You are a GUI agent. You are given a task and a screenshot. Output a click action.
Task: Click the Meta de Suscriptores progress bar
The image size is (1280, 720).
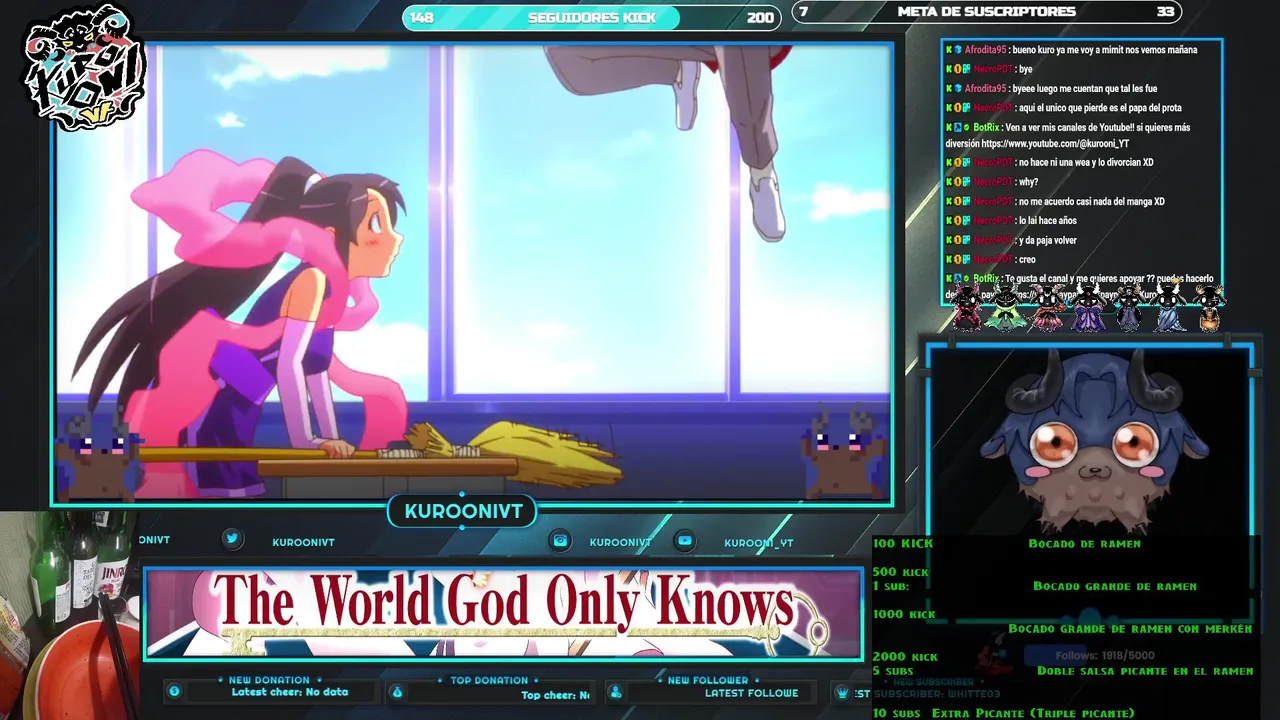click(x=986, y=12)
